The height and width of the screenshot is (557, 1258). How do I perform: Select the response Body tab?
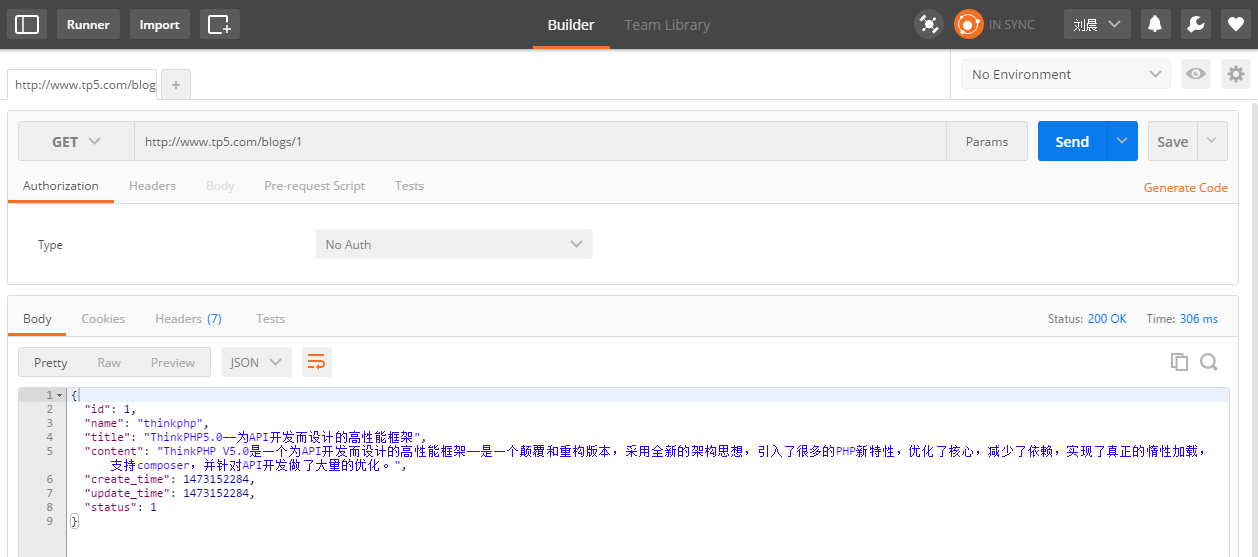[37, 319]
